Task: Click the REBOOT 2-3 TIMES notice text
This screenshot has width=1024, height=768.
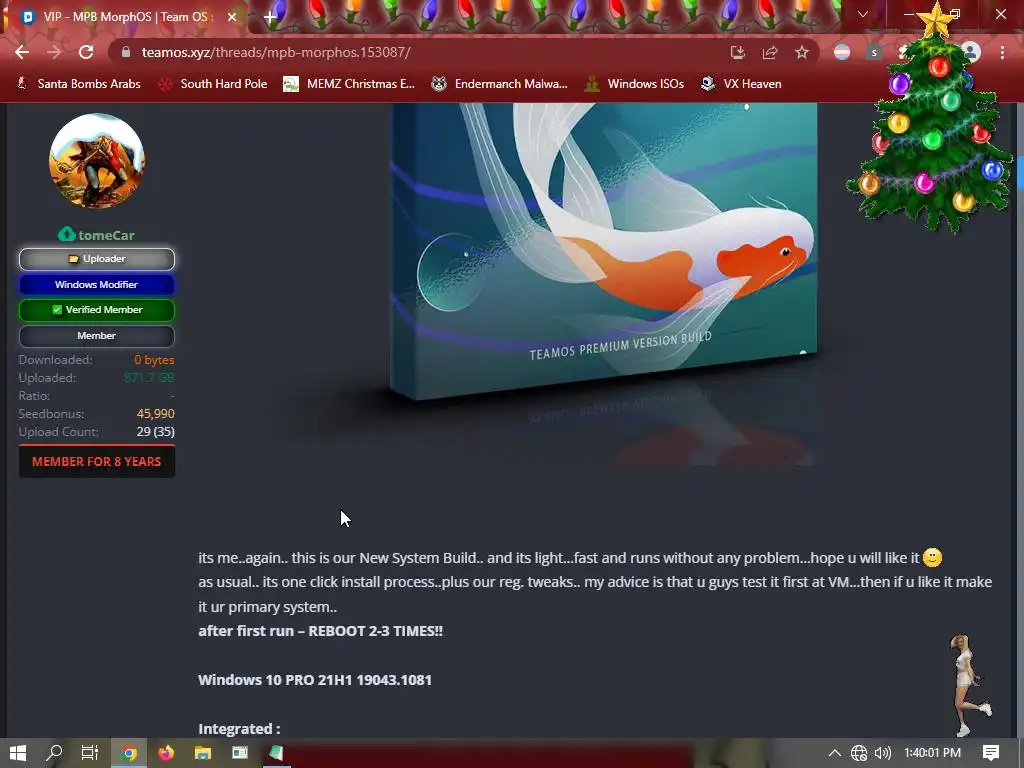Action: 376,631
